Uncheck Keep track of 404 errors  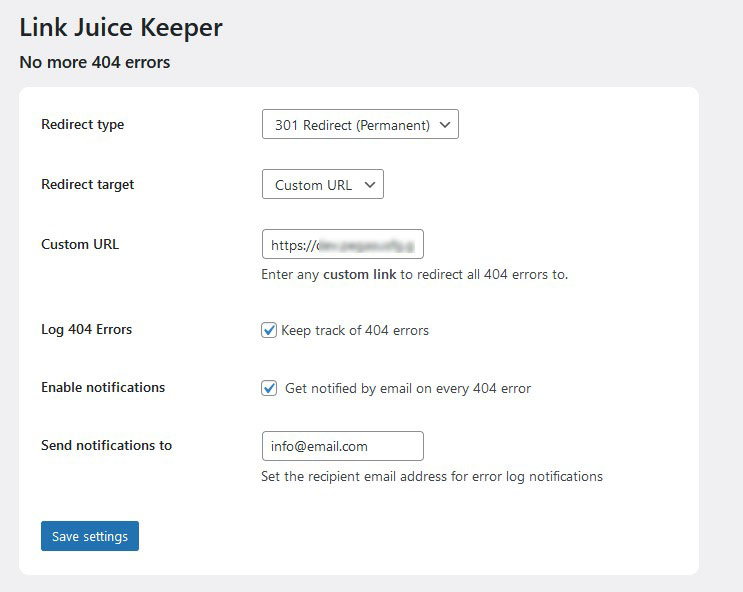point(269,330)
